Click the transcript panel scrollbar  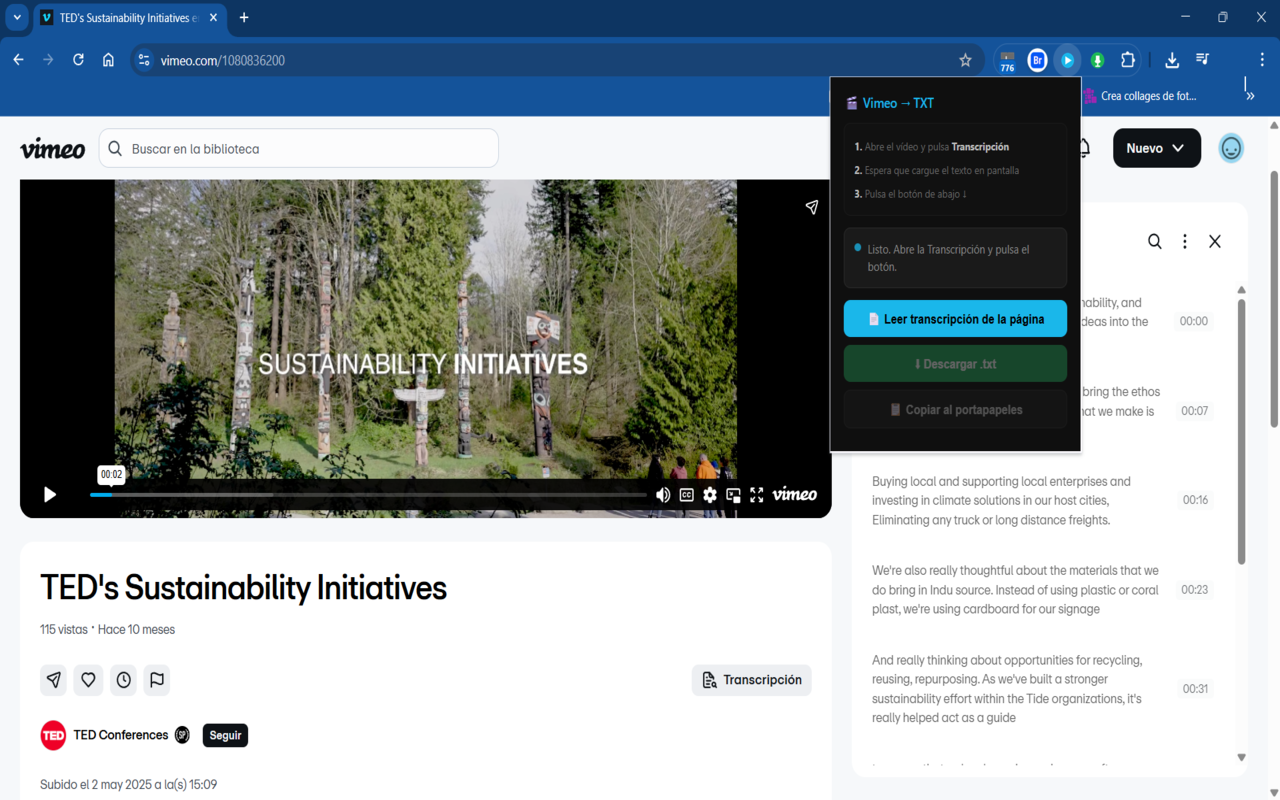[1242, 430]
